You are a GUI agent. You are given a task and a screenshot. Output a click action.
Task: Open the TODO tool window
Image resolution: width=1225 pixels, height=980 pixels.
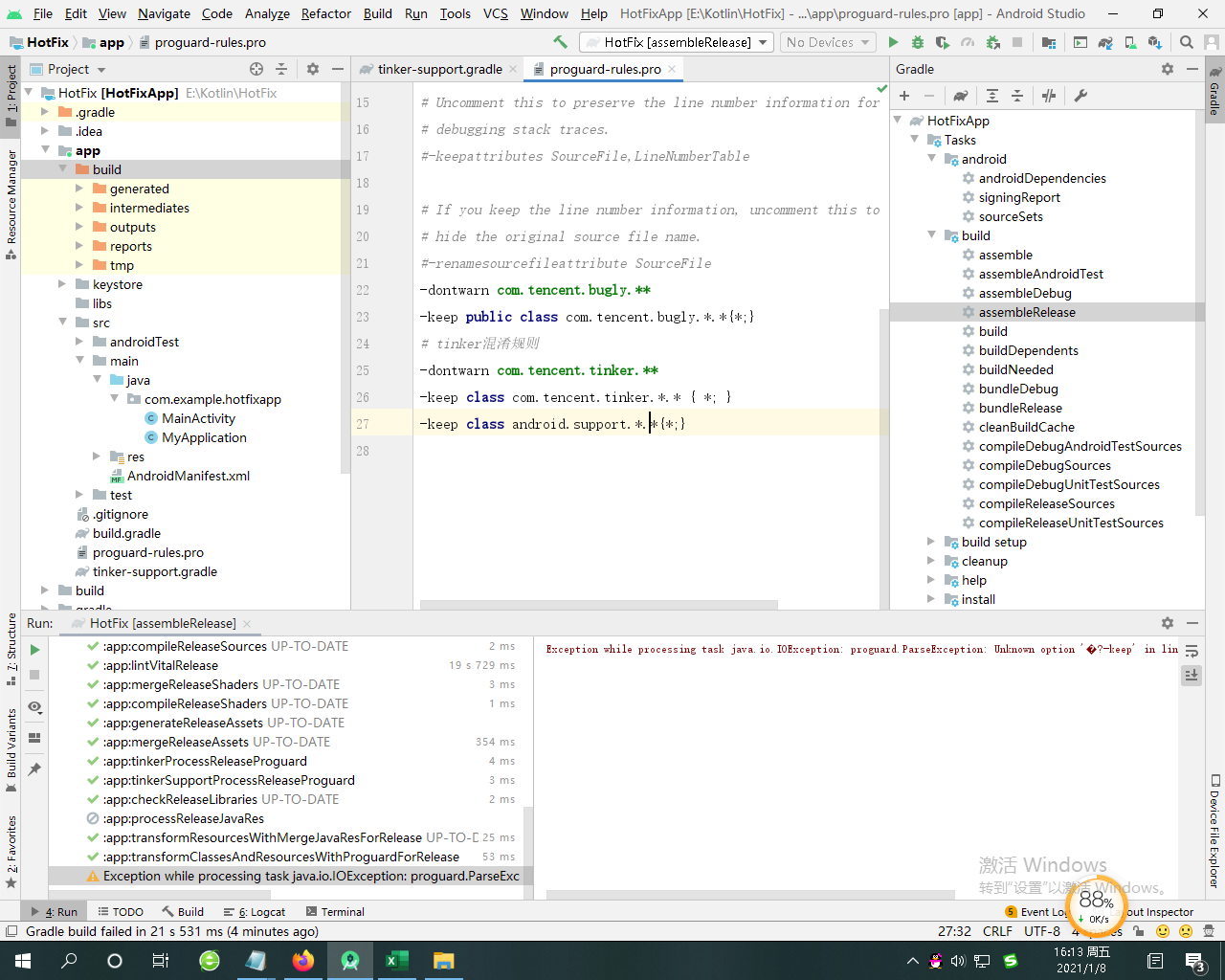click(x=120, y=912)
